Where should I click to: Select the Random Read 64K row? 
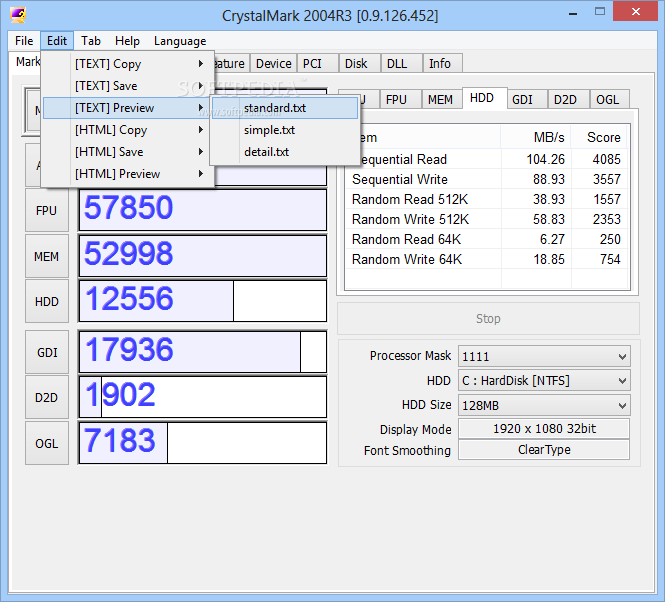click(x=486, y=239)
